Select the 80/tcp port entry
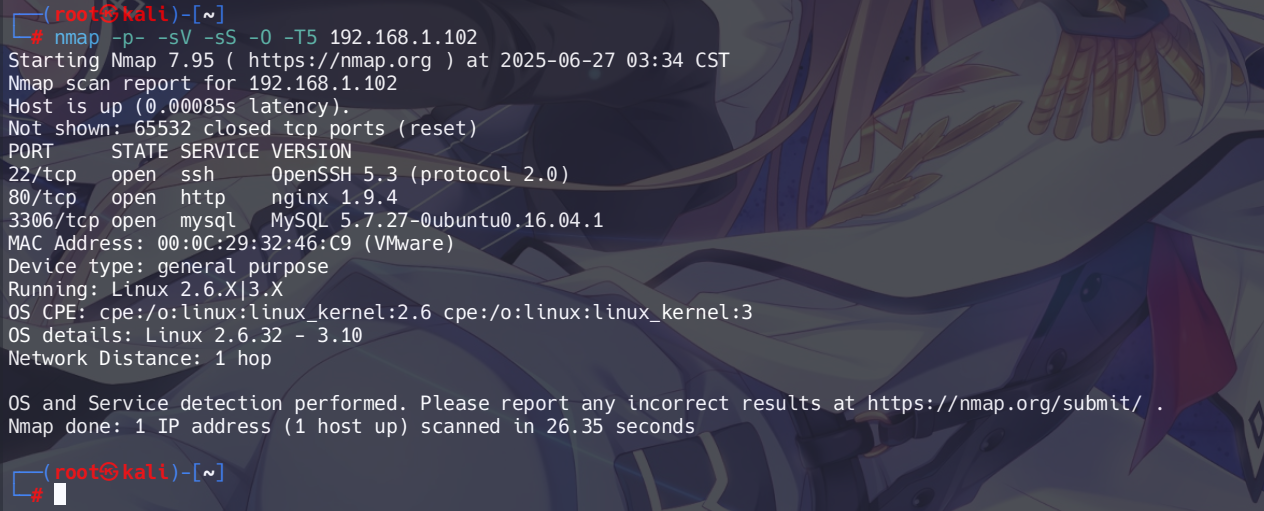Viewport: 1264px width, 511px height. 38,198
